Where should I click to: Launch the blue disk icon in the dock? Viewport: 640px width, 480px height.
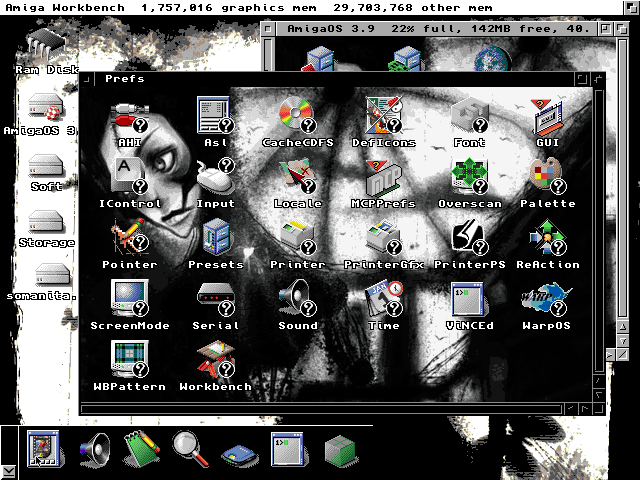point(240,454)
